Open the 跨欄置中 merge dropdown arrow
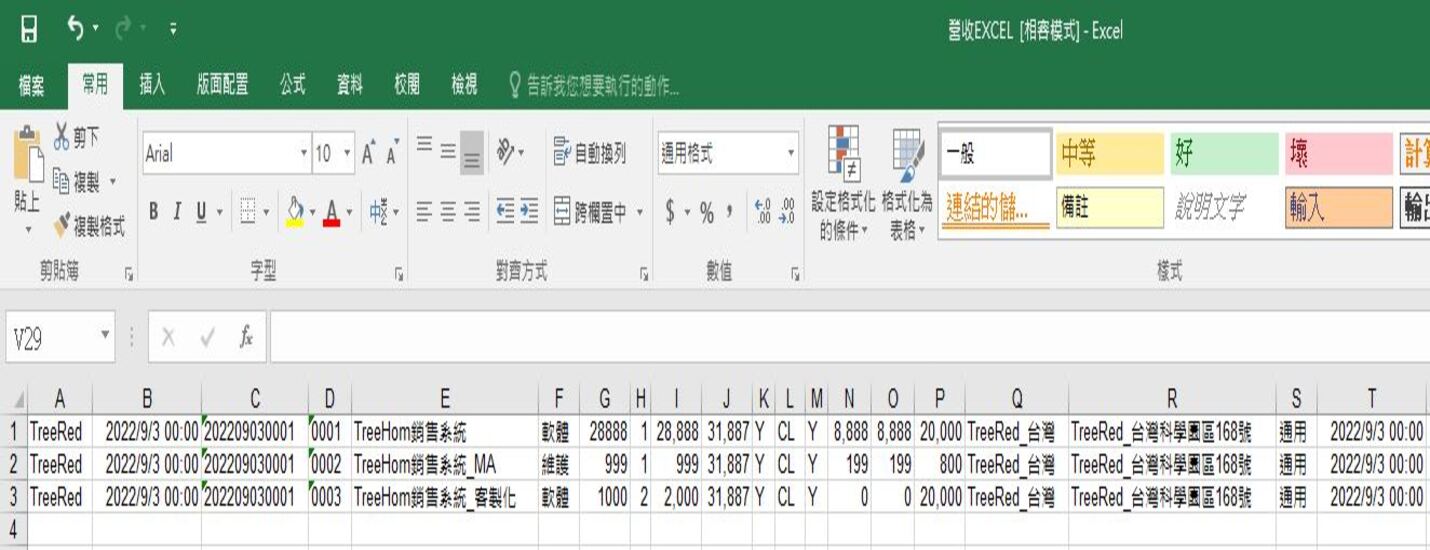The image size is (1430, 550). click(x=640, y=212)
